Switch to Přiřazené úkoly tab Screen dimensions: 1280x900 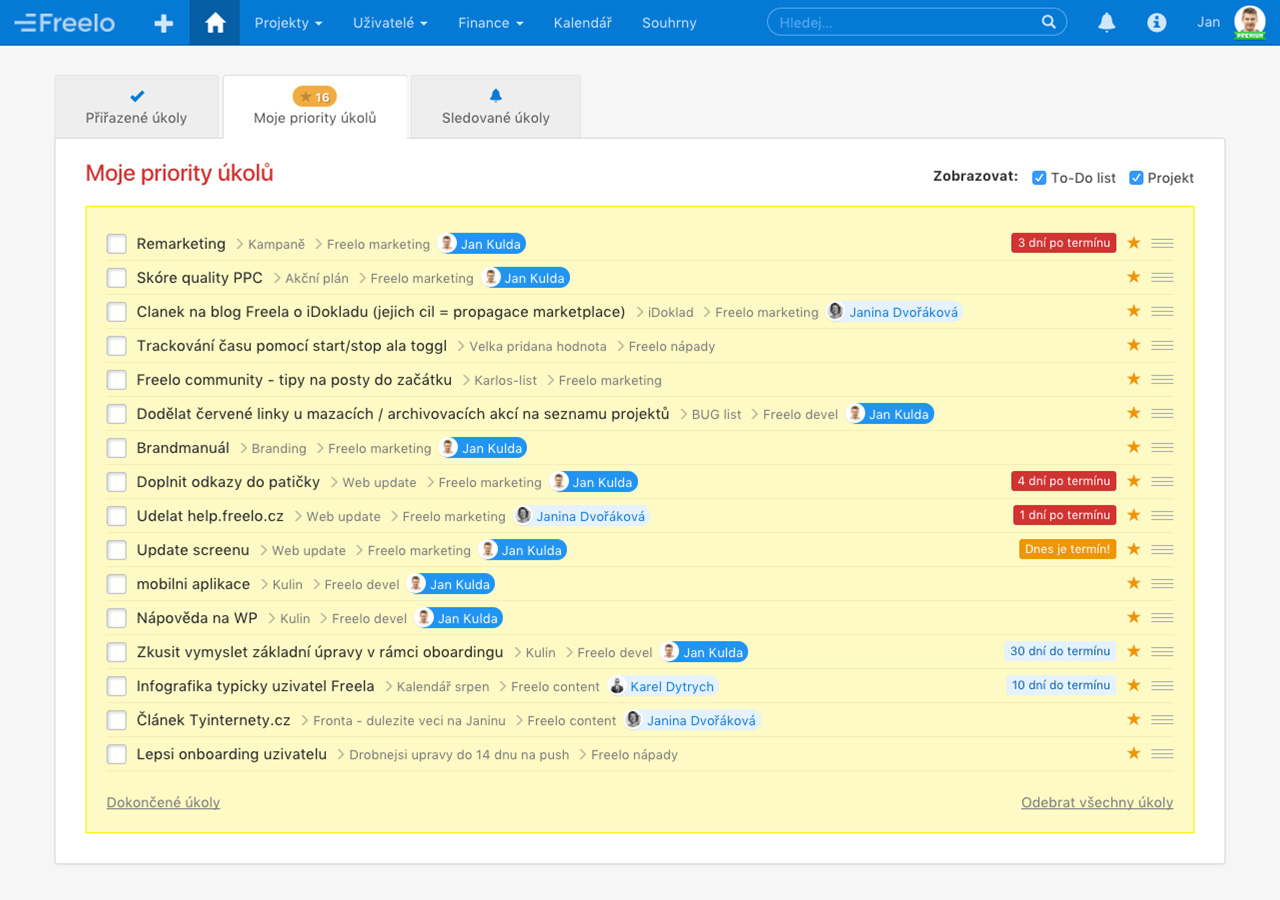coord(137,107)
